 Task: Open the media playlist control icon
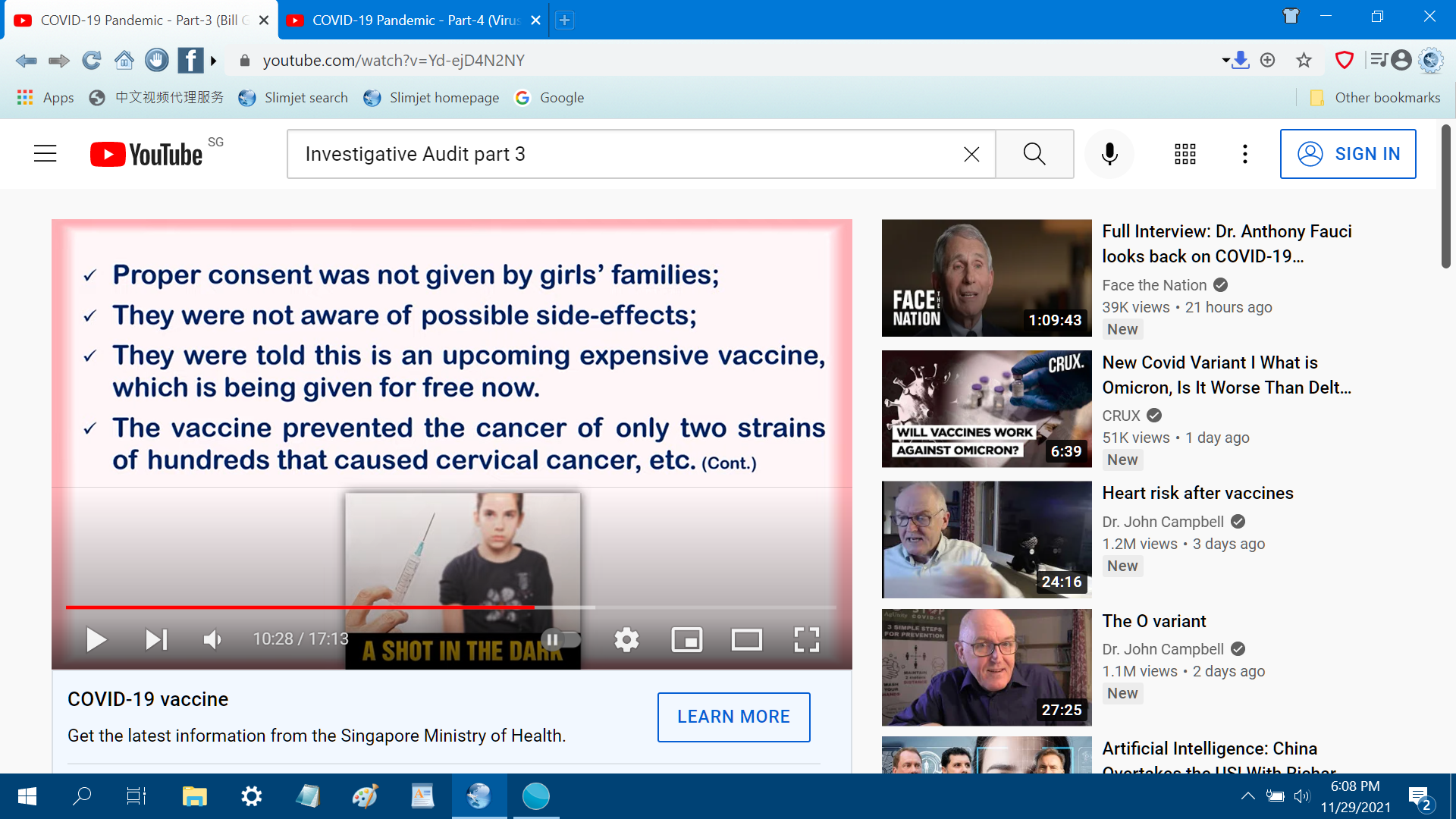pos(1379,60)
